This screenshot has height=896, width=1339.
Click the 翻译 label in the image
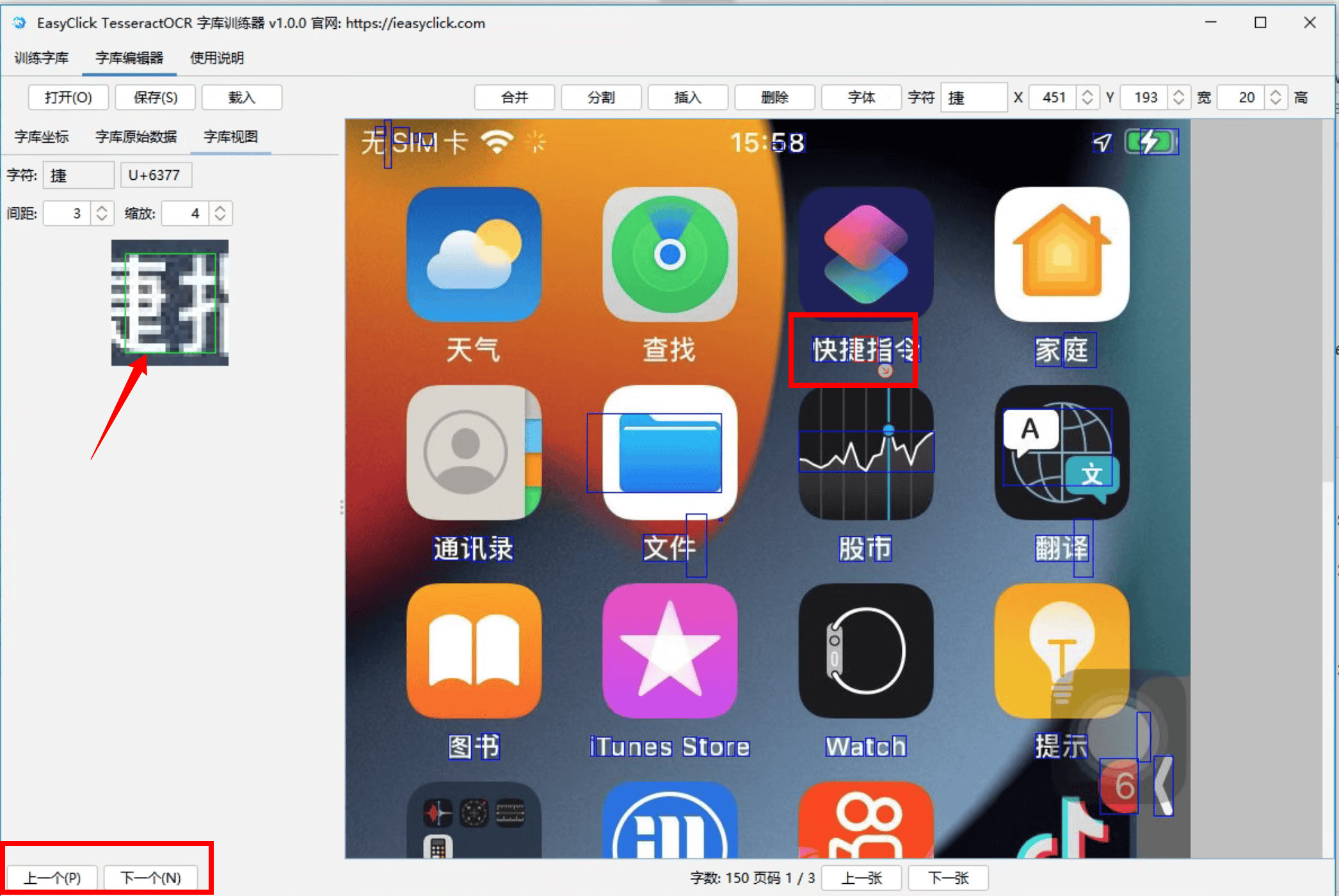click(1062, 548)
